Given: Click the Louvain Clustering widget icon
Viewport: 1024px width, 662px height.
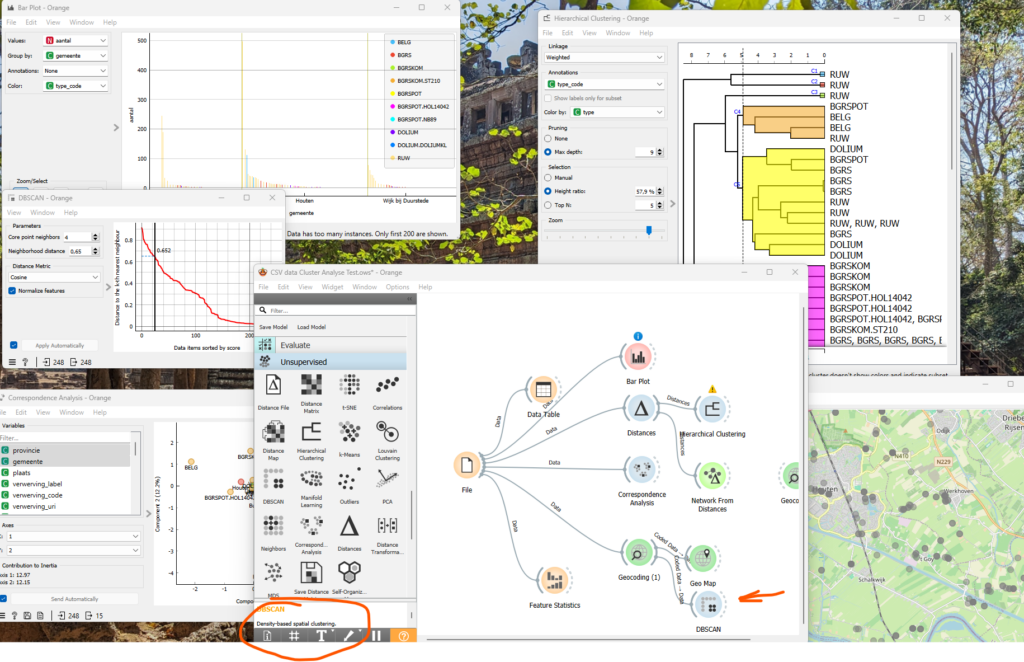Looking at the screenshot, I should [387, 432].
